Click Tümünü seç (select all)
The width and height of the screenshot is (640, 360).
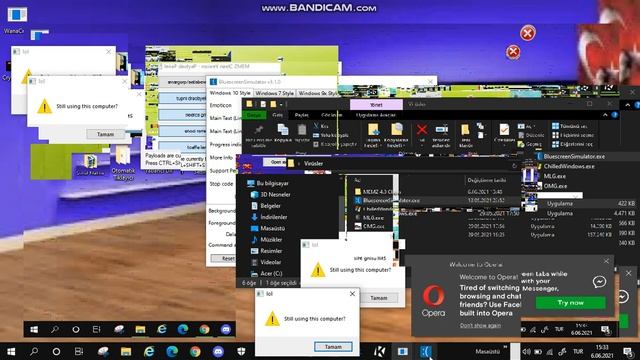tap(569, 126)
